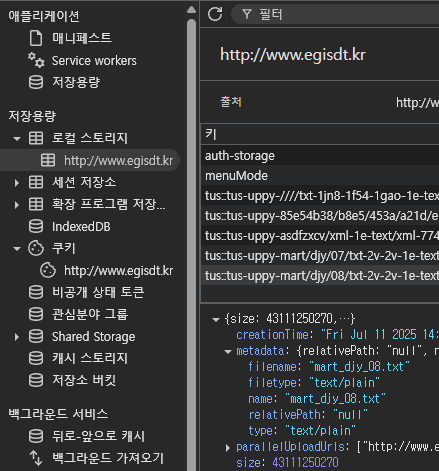Open the cache storage database icon
This screenshot has height=471, width=439.
(36, 358)
